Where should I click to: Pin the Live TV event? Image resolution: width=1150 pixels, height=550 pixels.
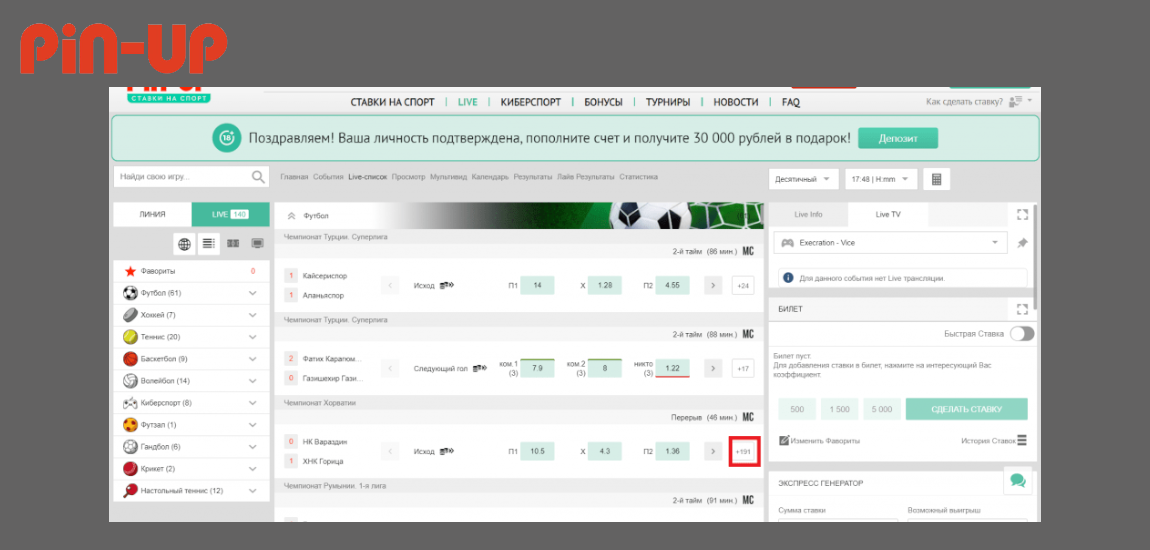pos(1022,243)
